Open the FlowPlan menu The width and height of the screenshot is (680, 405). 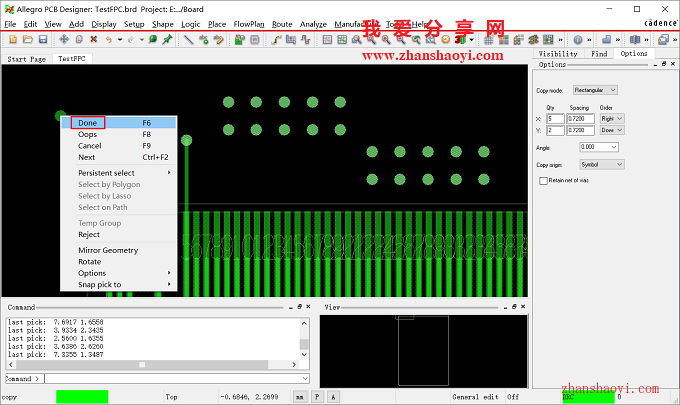[x=248, y=24]
